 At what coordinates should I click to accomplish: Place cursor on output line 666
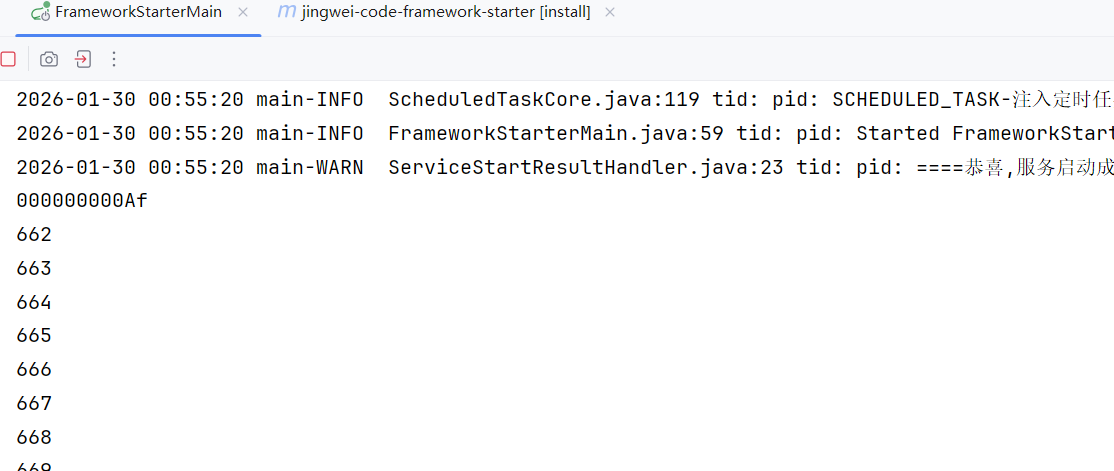pos(34,369)
